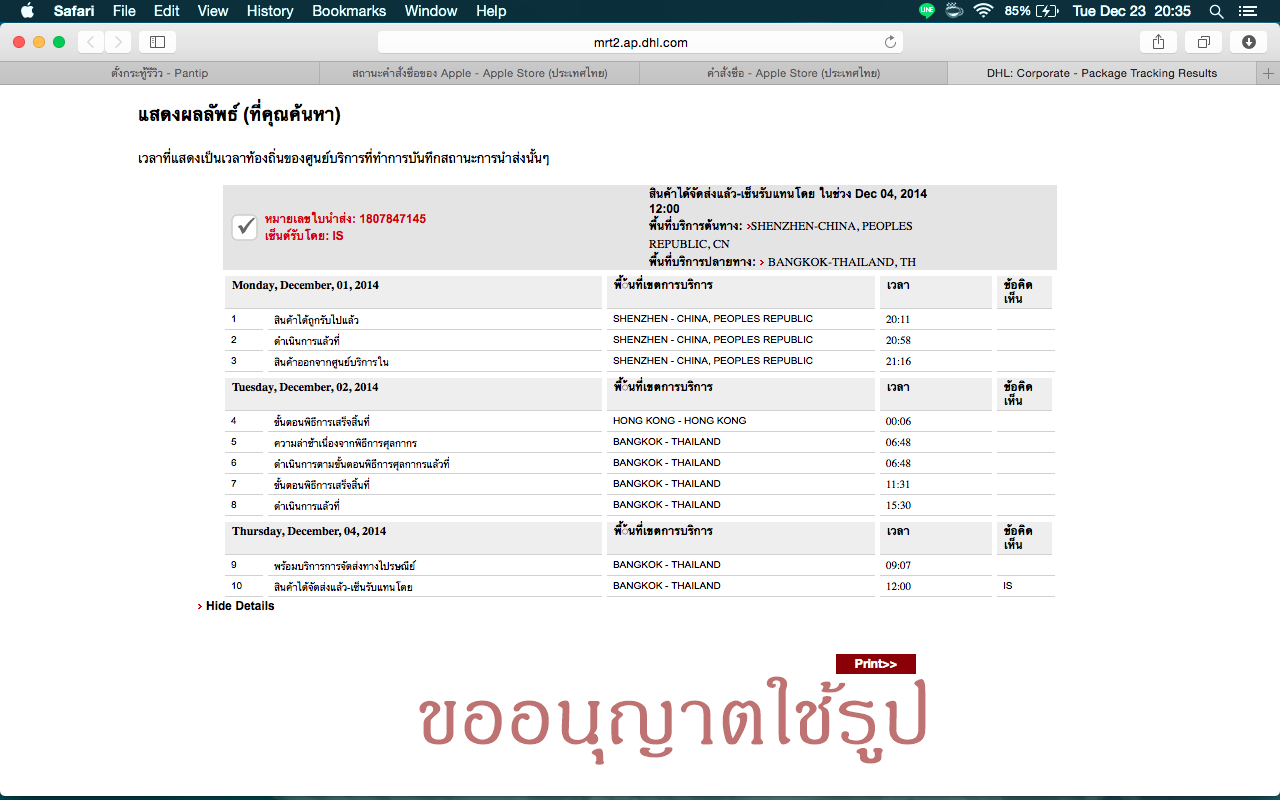Click the clock showing Tue Dec 23
The height and width of the screenshot is (800, 1280).
pos(1131,11)
